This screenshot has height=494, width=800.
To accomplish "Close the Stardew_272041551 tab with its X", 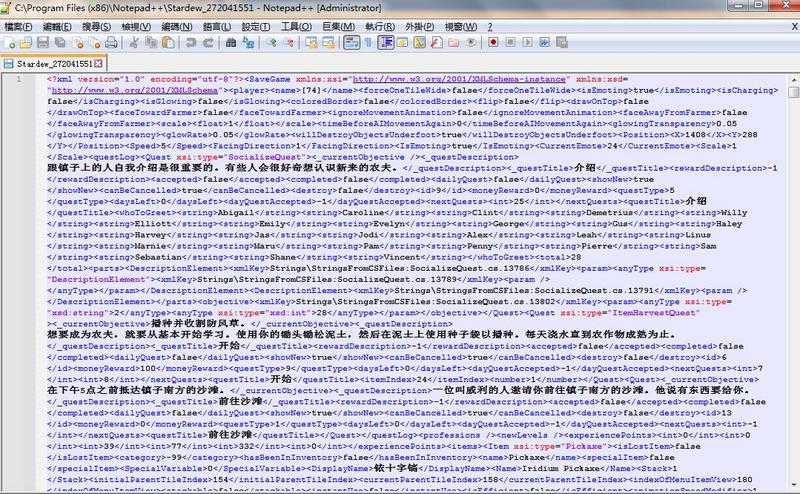I will tap(98, 64).
